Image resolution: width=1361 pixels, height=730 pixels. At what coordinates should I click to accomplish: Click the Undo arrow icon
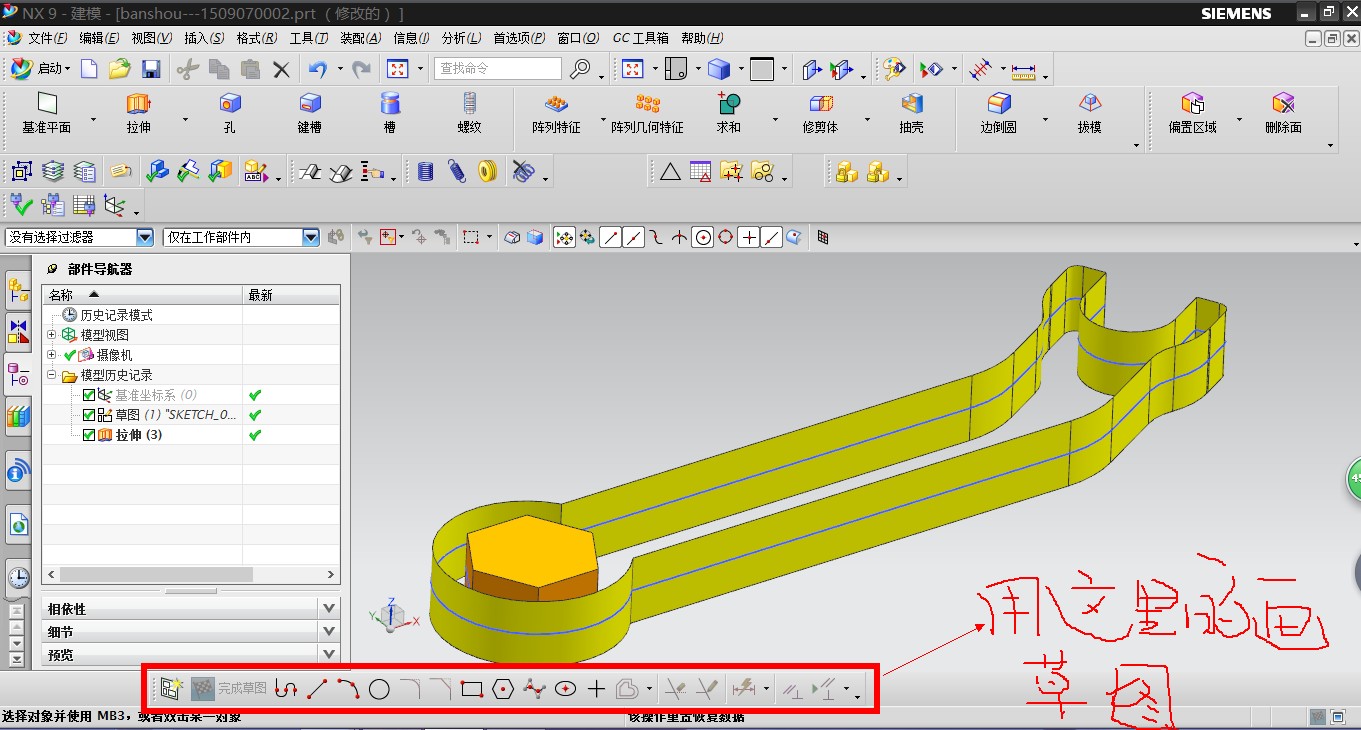click(x=318, y=69)
